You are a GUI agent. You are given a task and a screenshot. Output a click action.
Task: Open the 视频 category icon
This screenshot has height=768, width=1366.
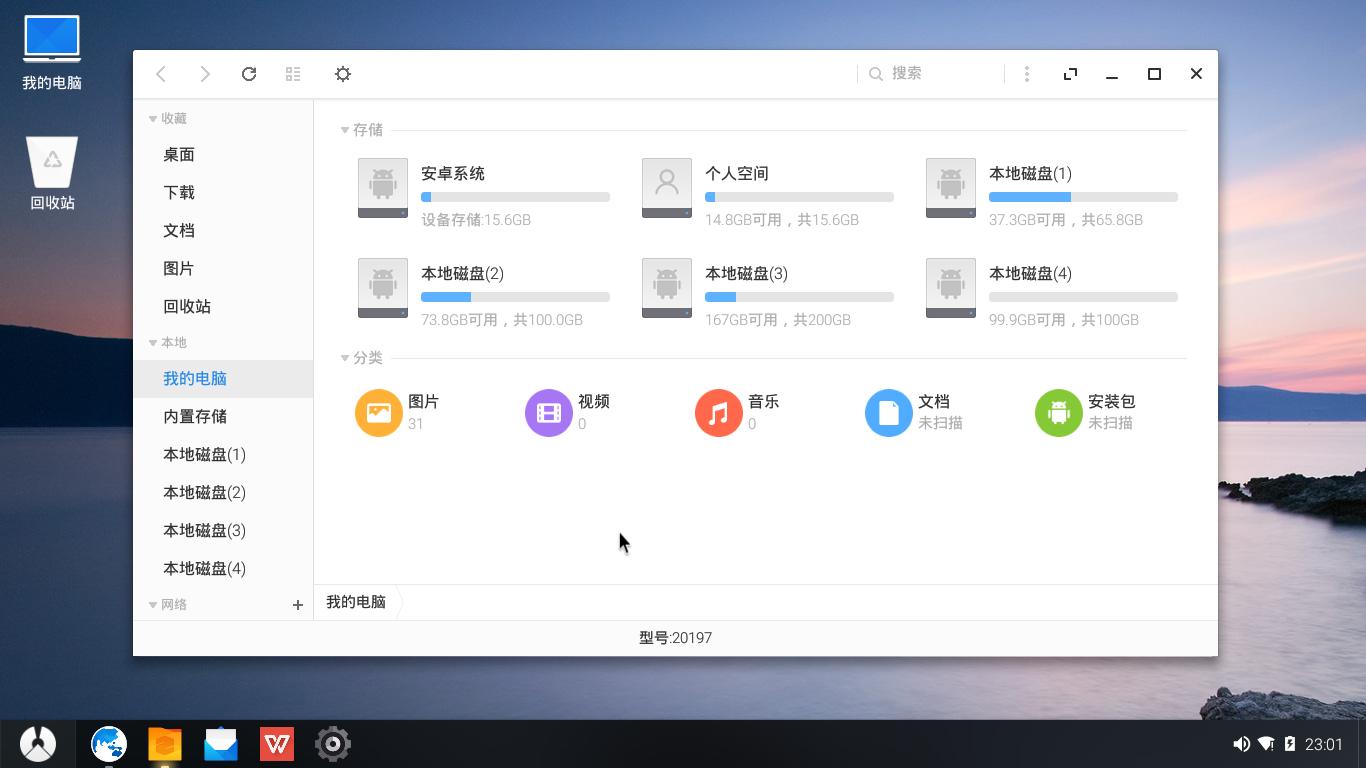click(549, 412)
